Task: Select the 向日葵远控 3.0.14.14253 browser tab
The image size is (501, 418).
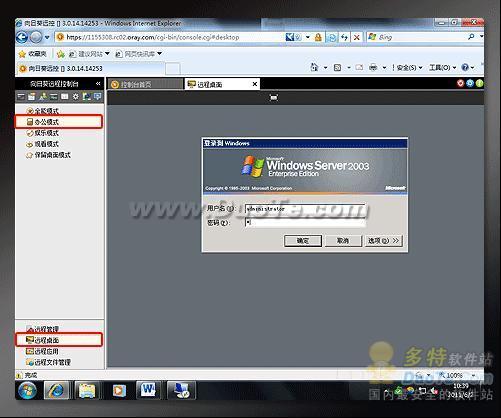Action: tap(91, 69)
